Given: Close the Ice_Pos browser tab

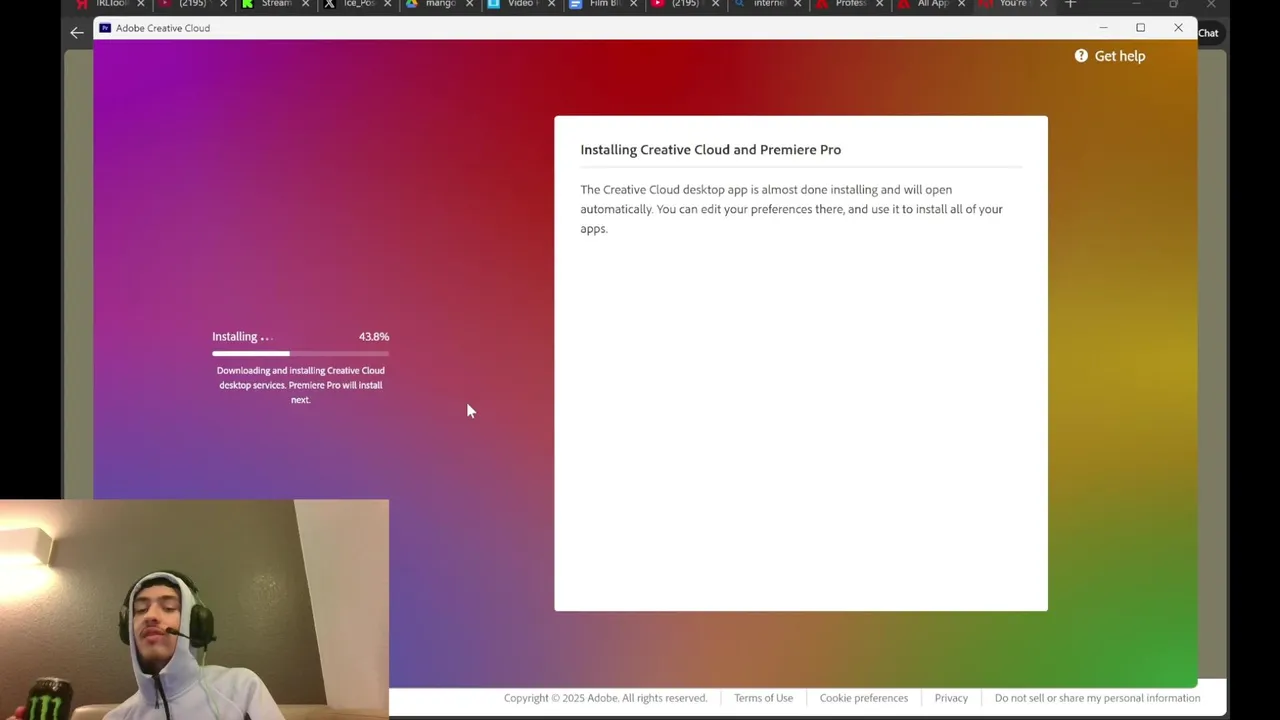Looking at the screenshot, I should tap(387, 4).
